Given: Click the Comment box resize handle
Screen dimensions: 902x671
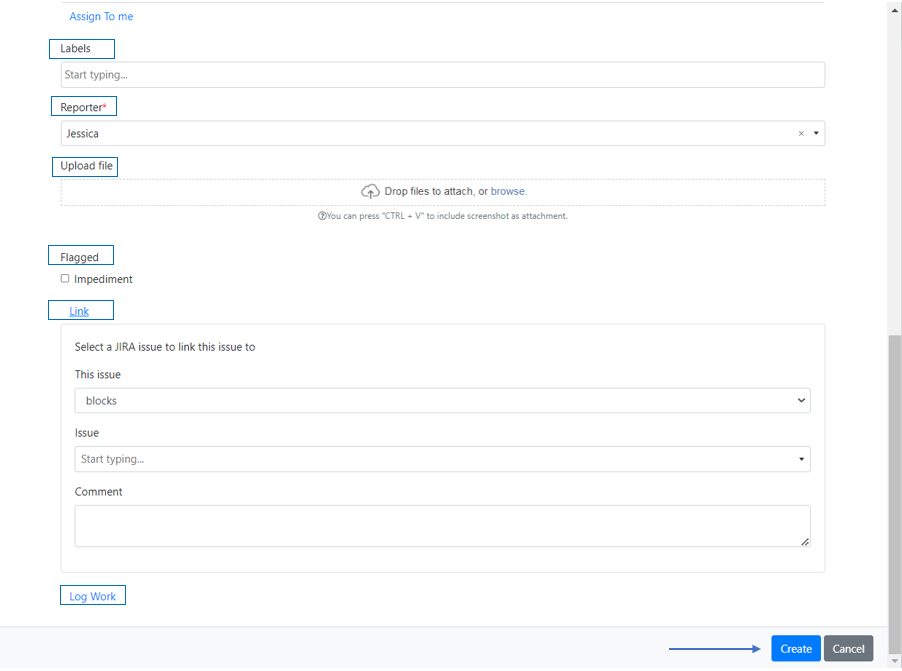Looking at the screenshot, I should pyautogui.click(x=805, y=541).
